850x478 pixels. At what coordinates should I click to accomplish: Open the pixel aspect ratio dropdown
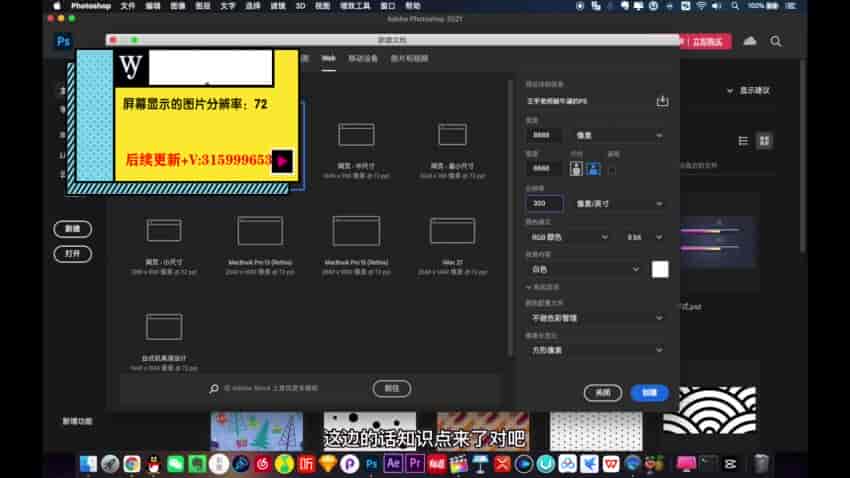click(596, 350)
